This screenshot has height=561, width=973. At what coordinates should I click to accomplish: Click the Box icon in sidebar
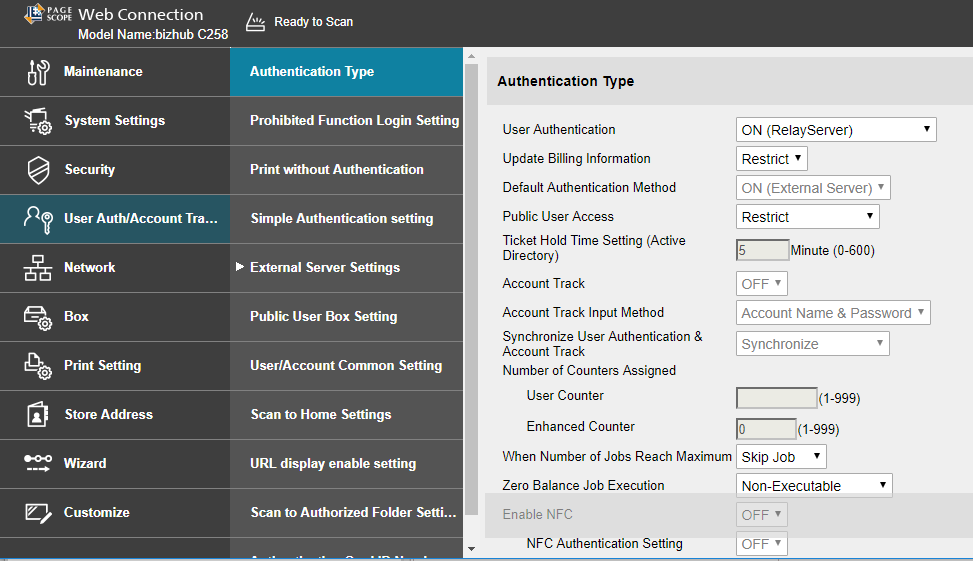(38, 317)
